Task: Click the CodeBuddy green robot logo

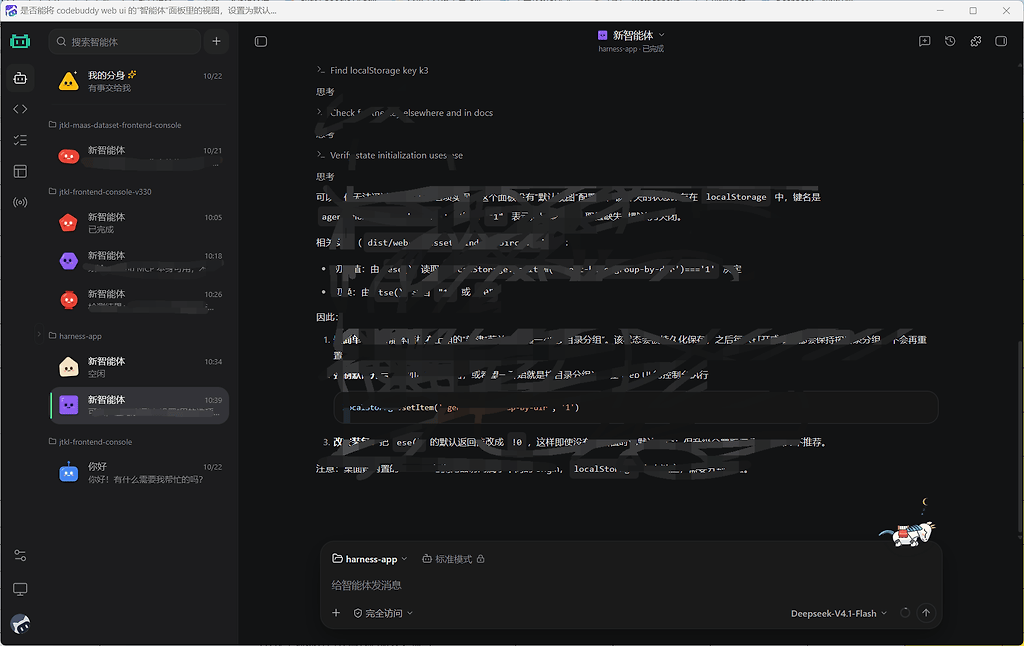Action: pos(20,42)
